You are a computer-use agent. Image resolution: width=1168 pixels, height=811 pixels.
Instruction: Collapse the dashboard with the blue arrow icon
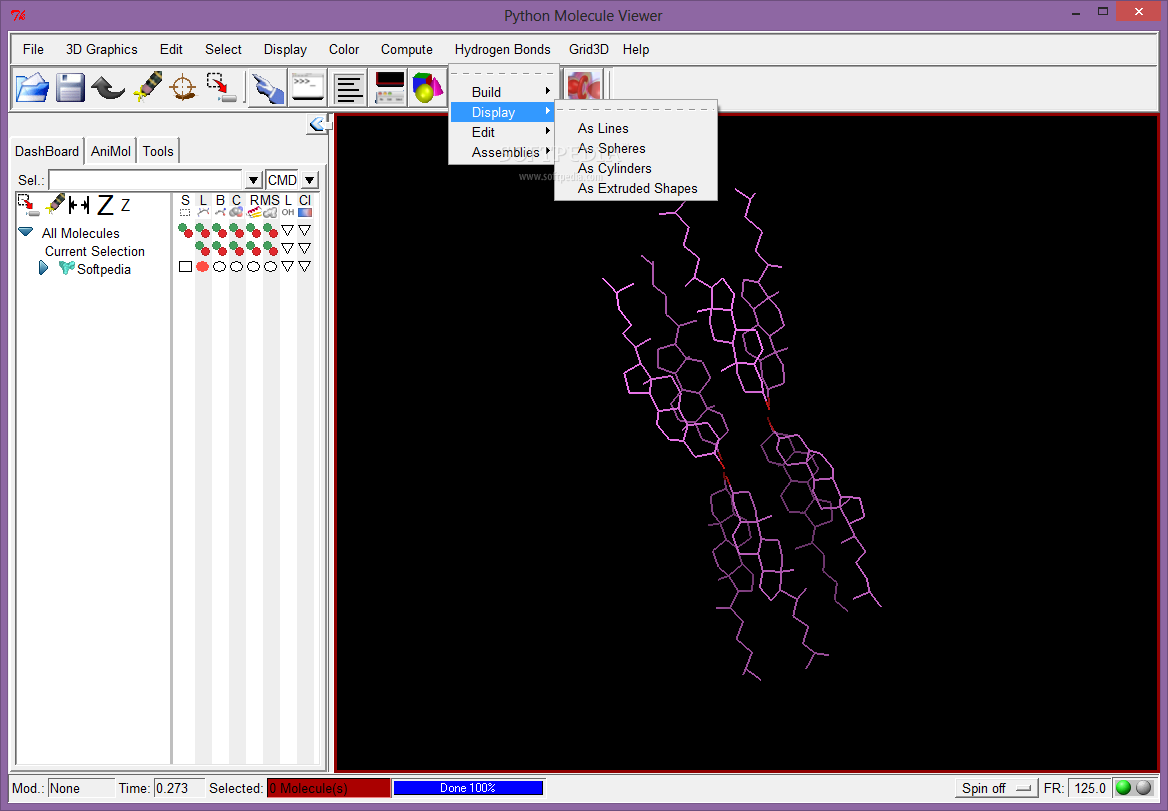pyautogui.click(x=317, y=124)
